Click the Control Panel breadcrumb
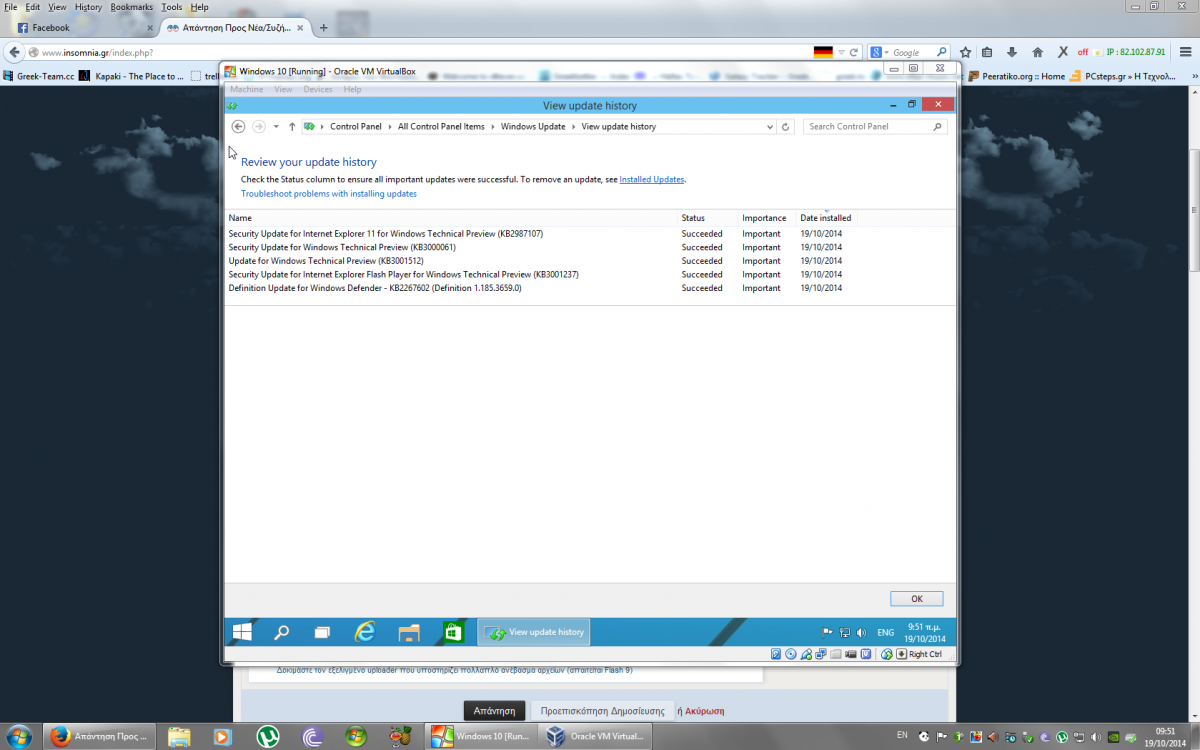Viewport: 1200px width, 750px height. [356, 127]
